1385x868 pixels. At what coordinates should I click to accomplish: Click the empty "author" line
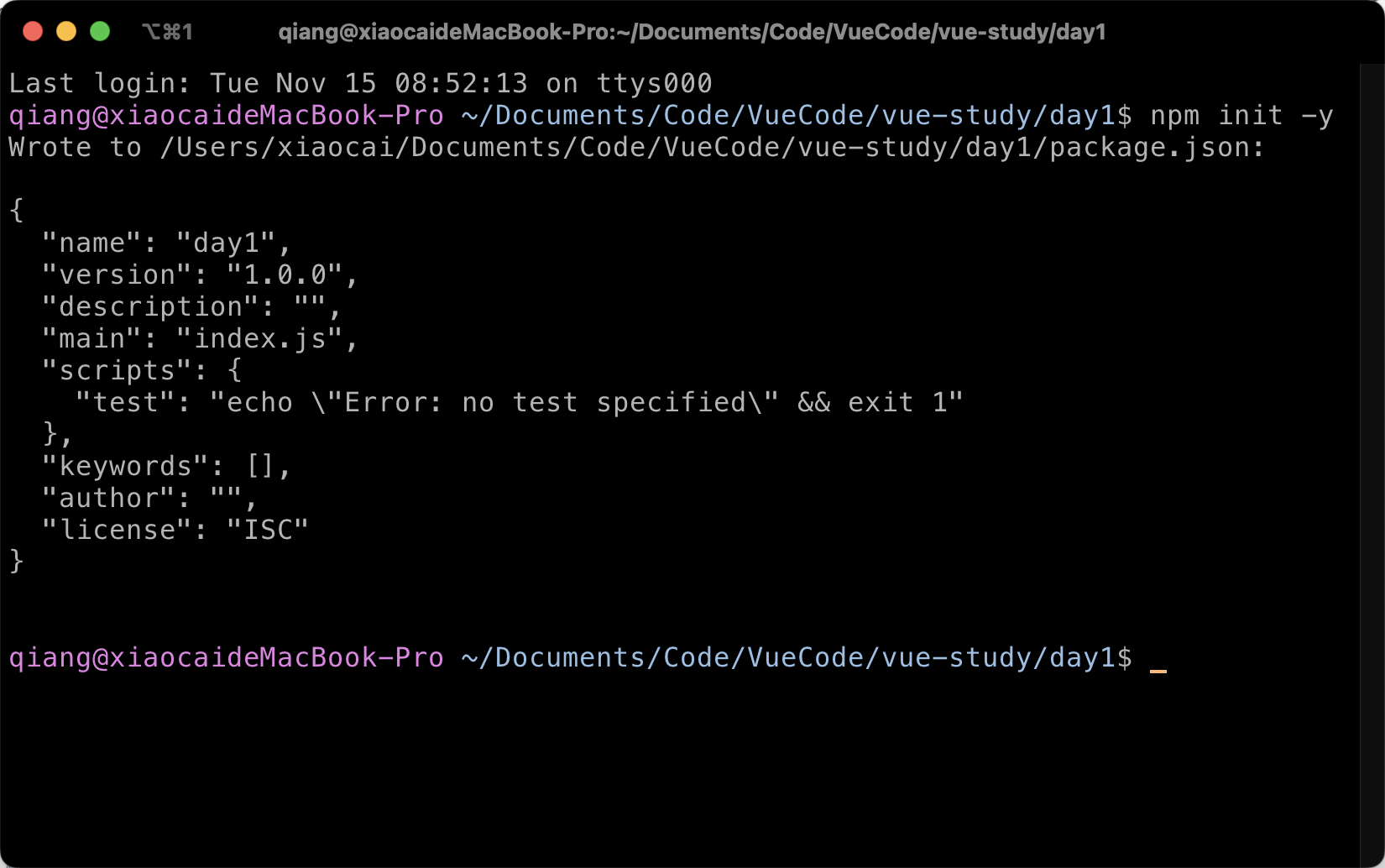(149, 498)
